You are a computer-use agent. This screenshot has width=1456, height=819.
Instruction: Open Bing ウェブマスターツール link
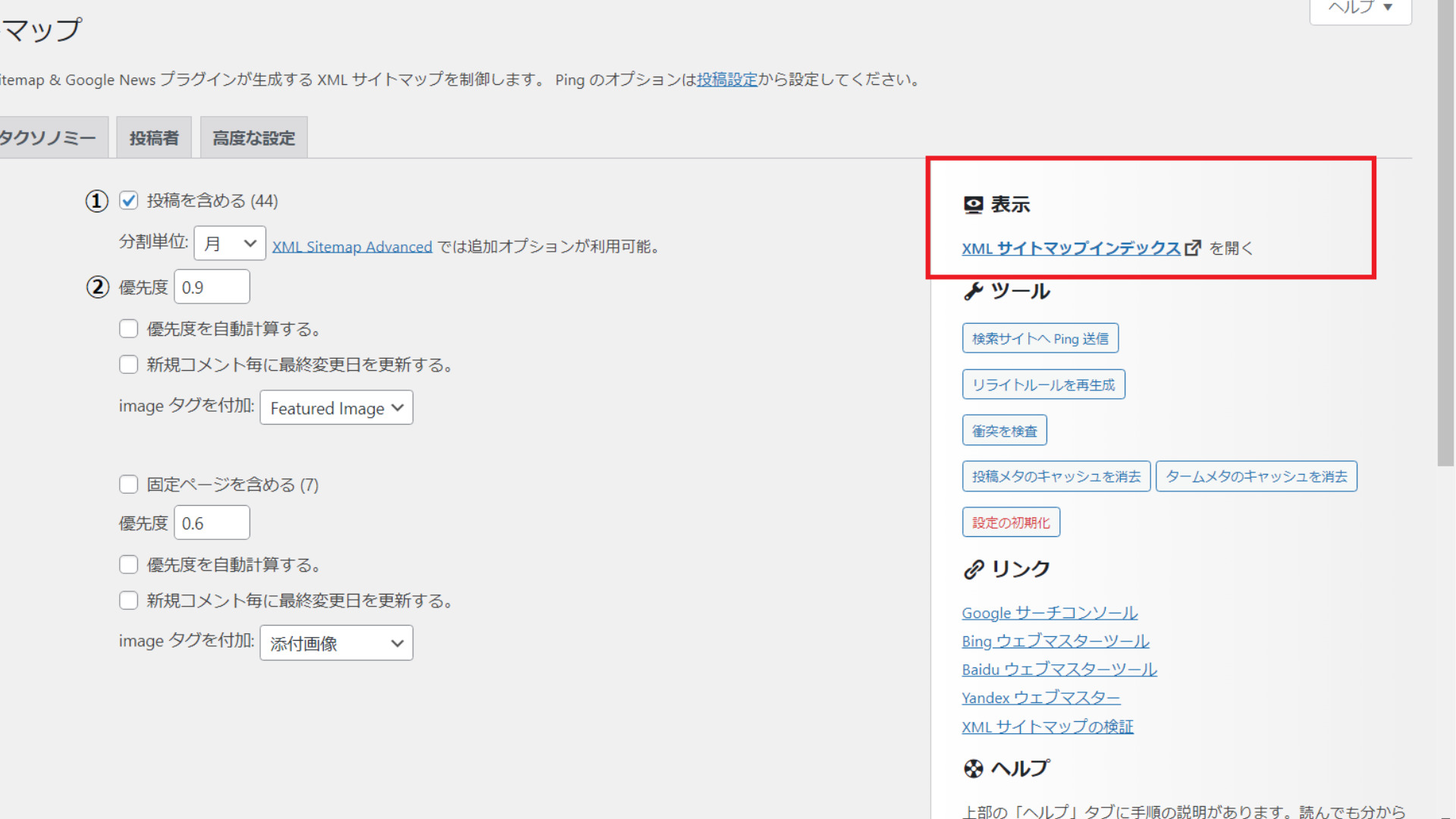[1056, 641]
